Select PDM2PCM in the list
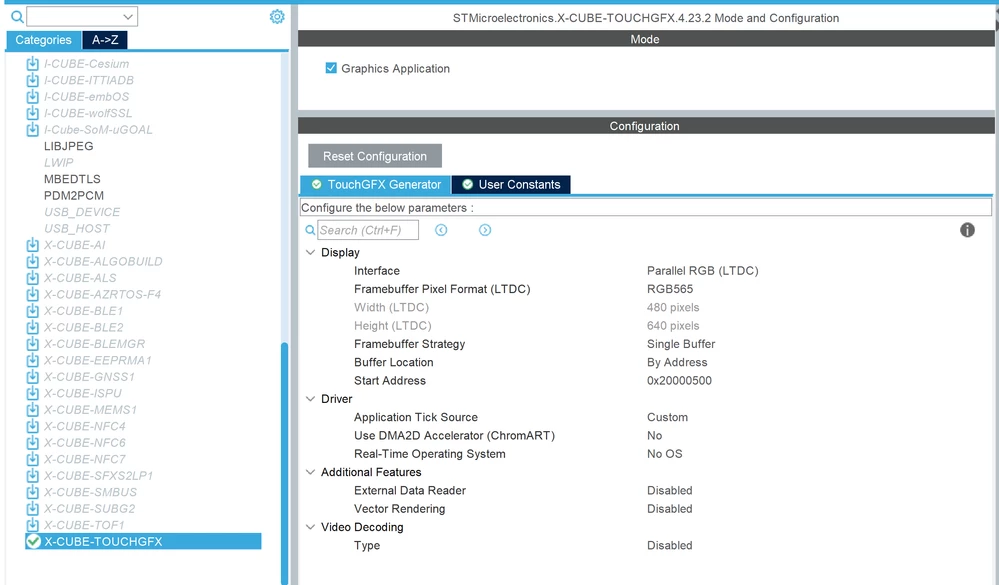The image size is (999, 585). [x=74, y=196]
